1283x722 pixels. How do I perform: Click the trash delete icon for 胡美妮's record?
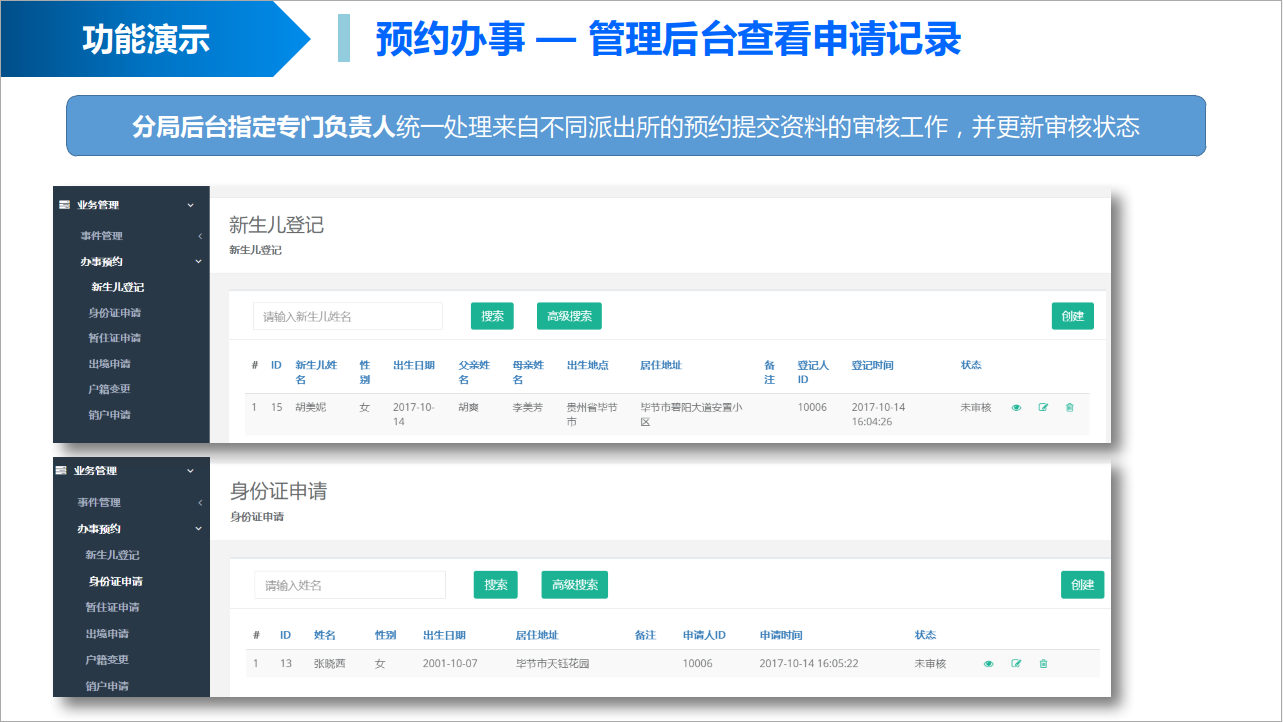[x=1069, y=408]
